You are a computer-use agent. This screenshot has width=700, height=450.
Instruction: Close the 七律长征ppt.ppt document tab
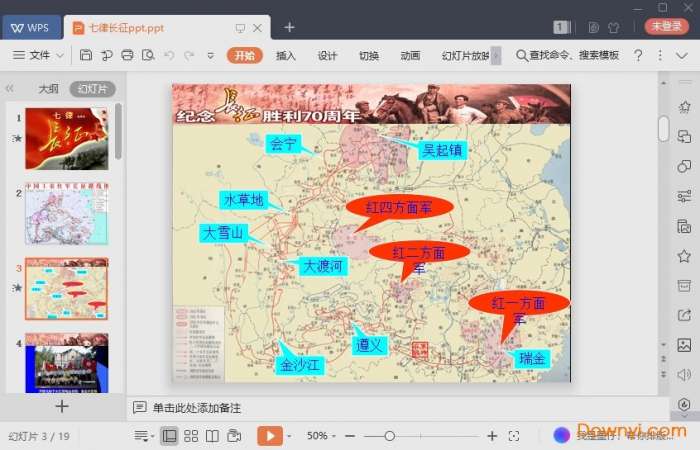(x=258, y=28)
